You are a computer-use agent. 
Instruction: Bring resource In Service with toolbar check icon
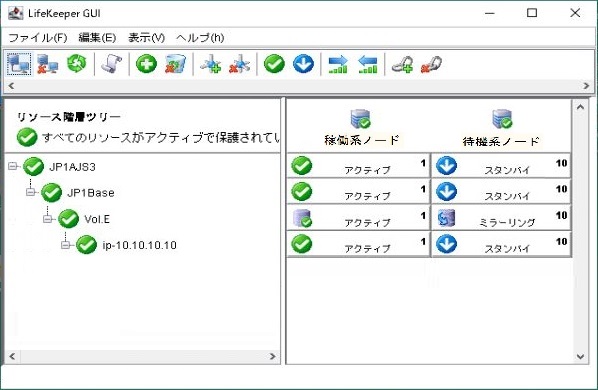(275, 64)
